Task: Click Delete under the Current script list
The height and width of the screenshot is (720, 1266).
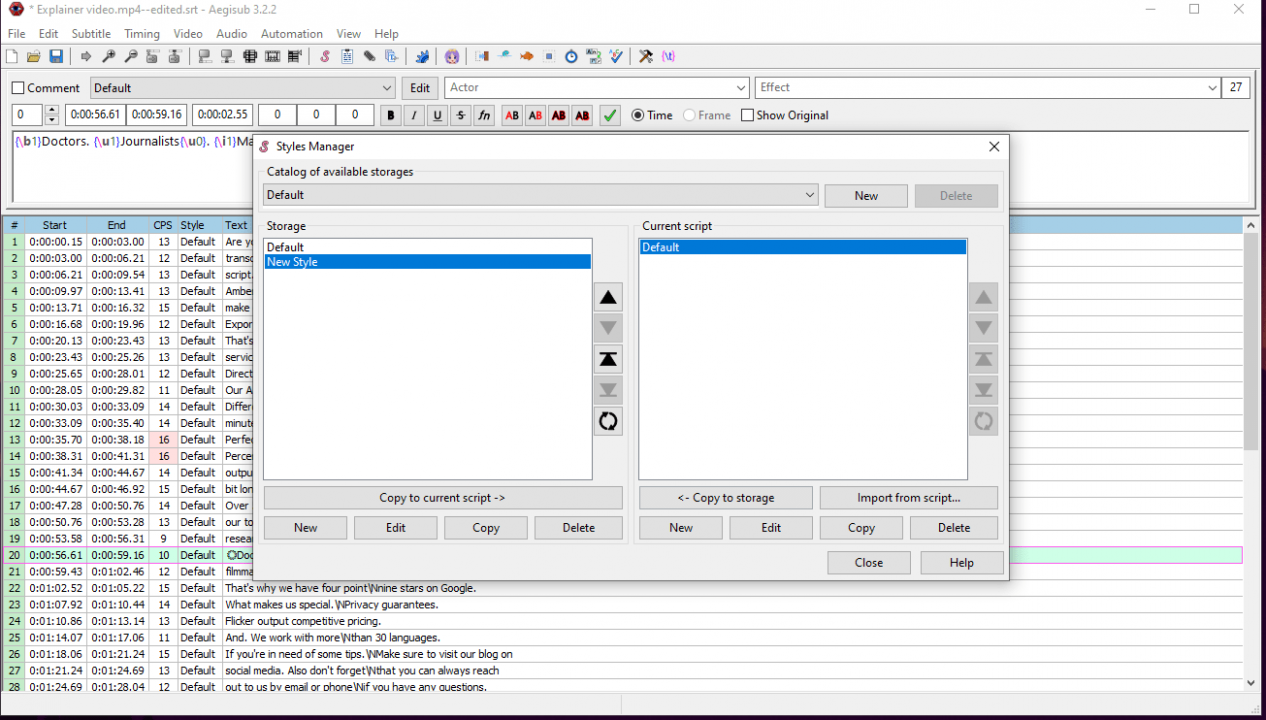Action: [x=954, y=528]
